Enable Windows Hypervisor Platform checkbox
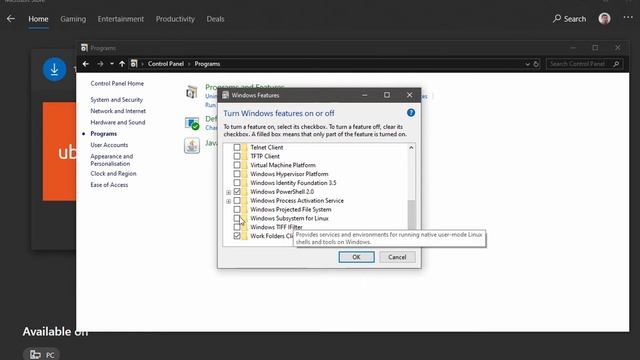The image size is (640, 360). pos(237,174)
